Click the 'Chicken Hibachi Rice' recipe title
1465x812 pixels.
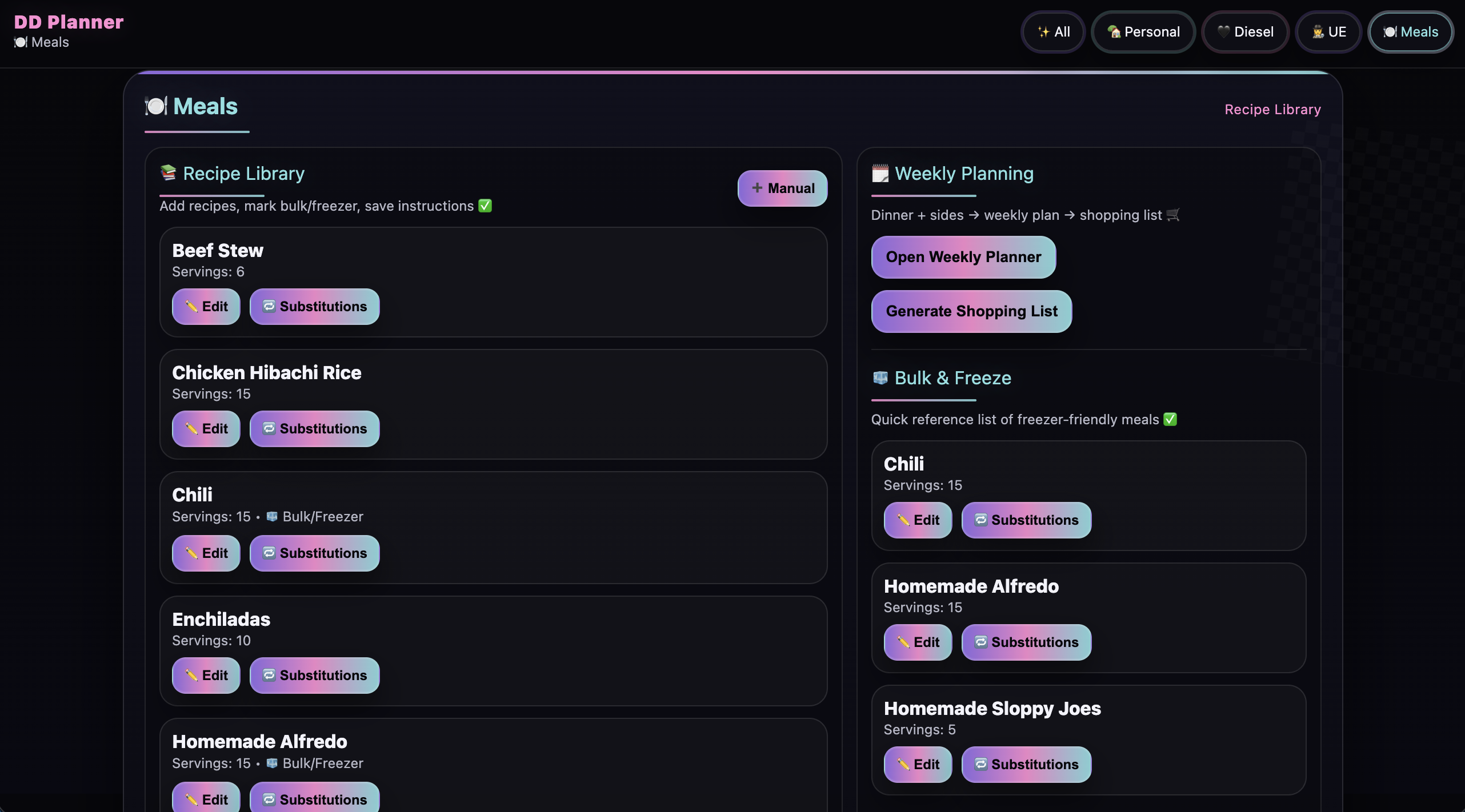[267, 373]
